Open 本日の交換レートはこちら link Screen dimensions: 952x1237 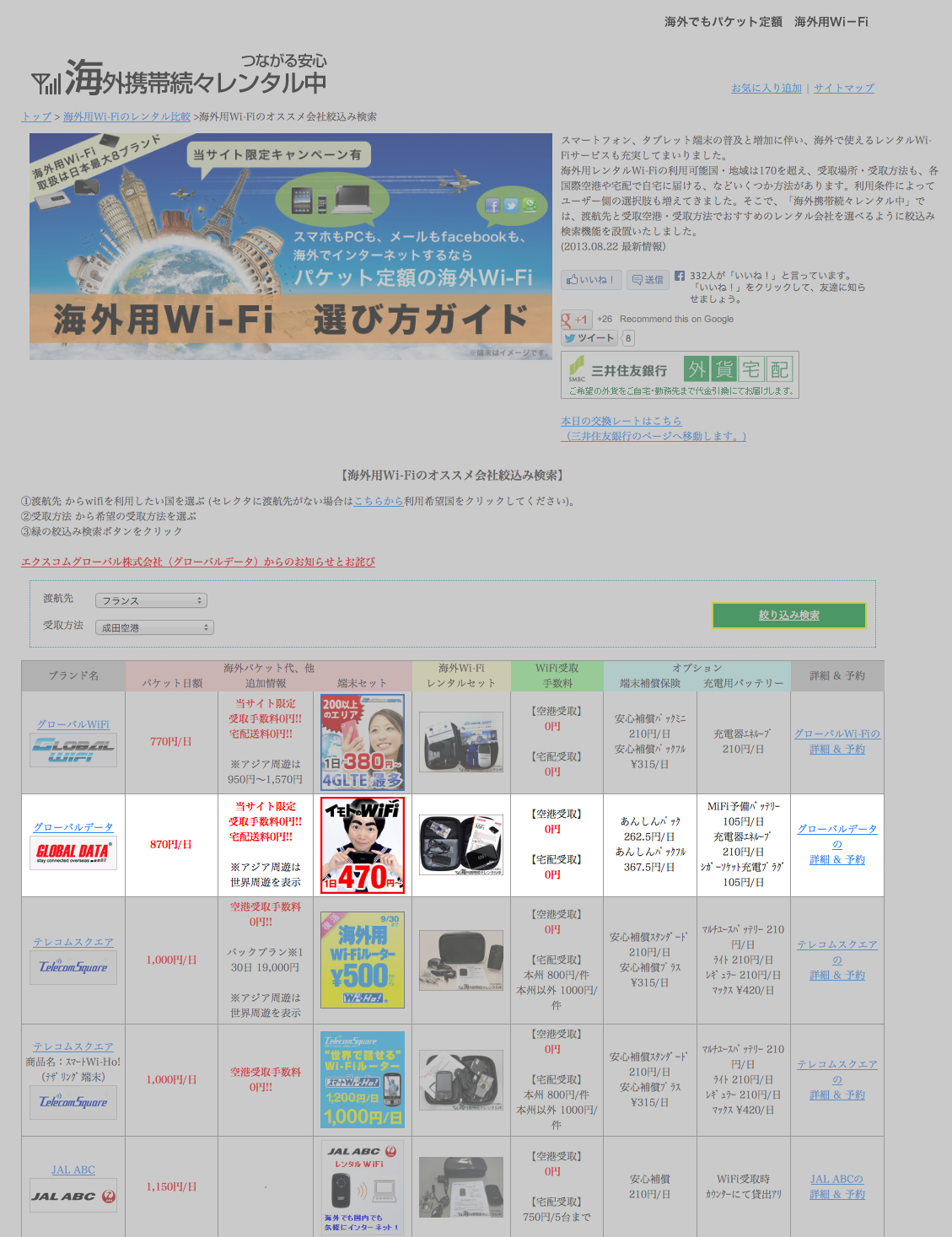[621, 421]
